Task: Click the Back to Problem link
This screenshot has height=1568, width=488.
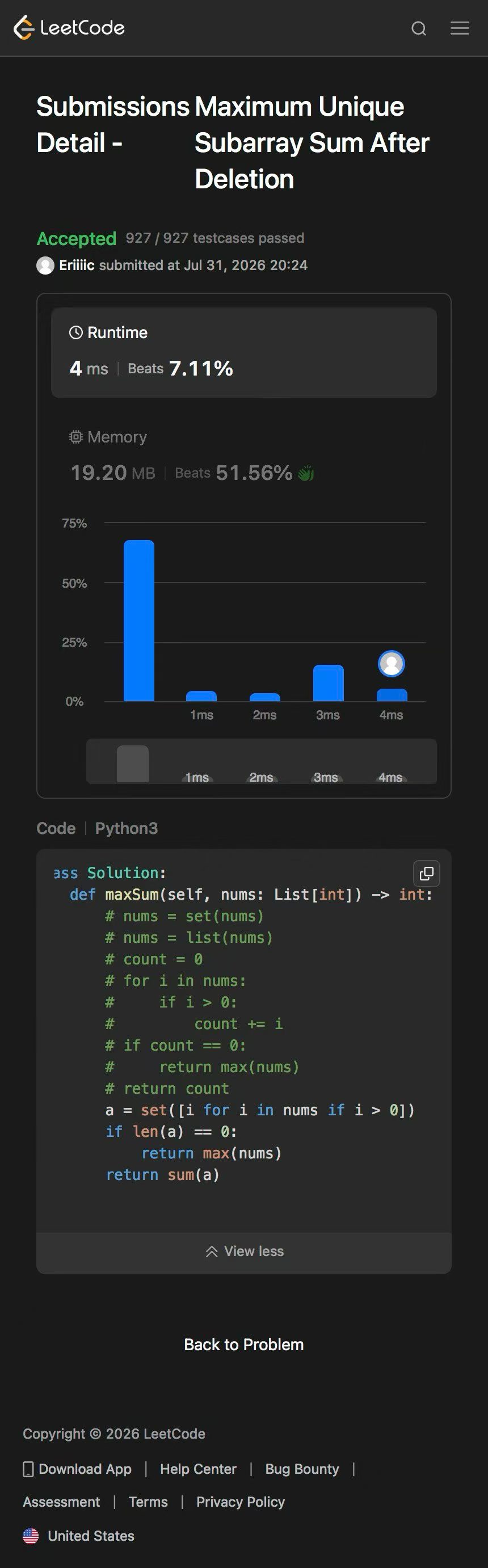Action: (x=244, y=1344)
